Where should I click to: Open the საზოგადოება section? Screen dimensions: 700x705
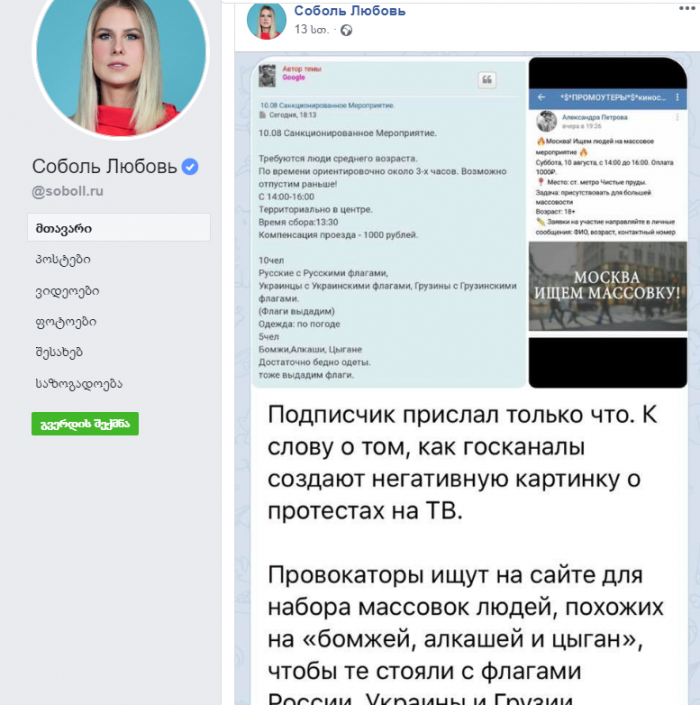click(79, 384)
